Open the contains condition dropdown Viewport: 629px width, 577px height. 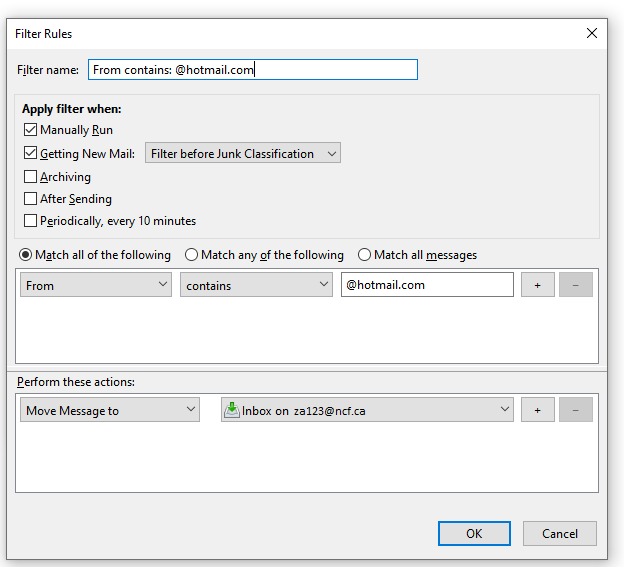[x=256, y=285]
